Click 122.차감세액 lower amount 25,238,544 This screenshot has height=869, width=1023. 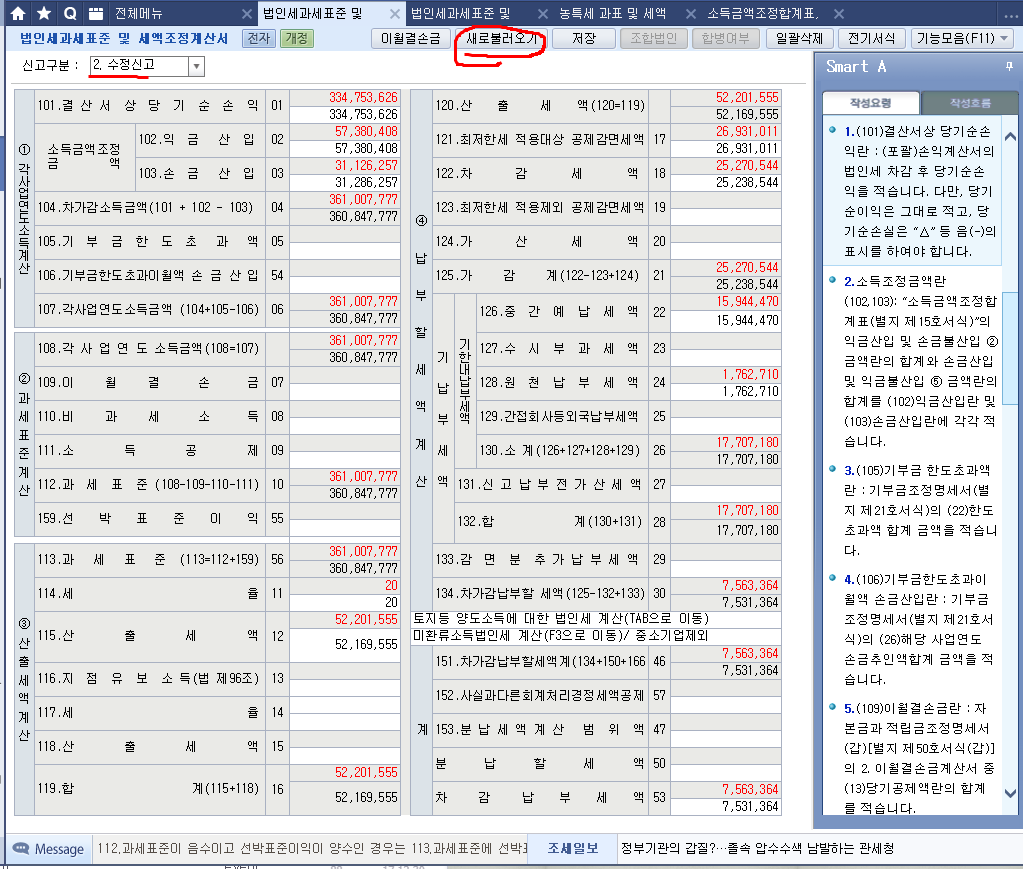725,182
